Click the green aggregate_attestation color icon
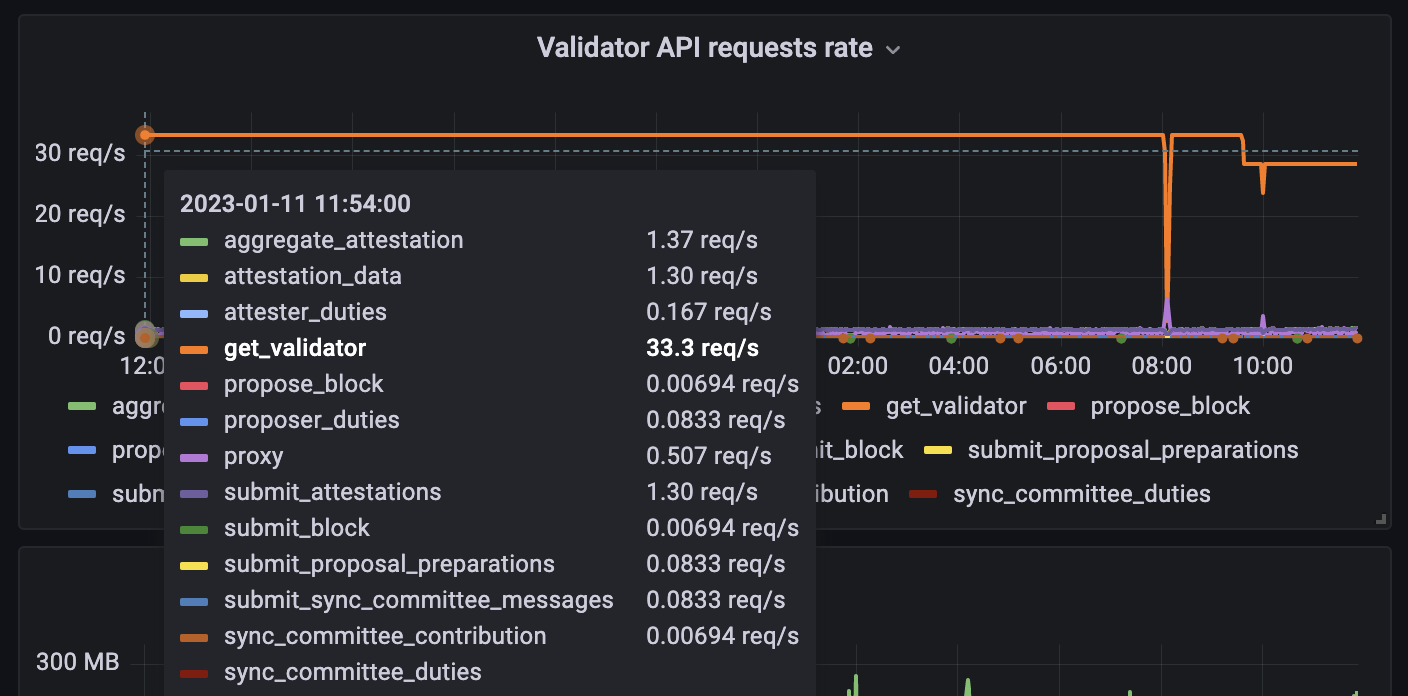Image resolution: width=1408 pixels, height=696 pixels. coord(192,240)
